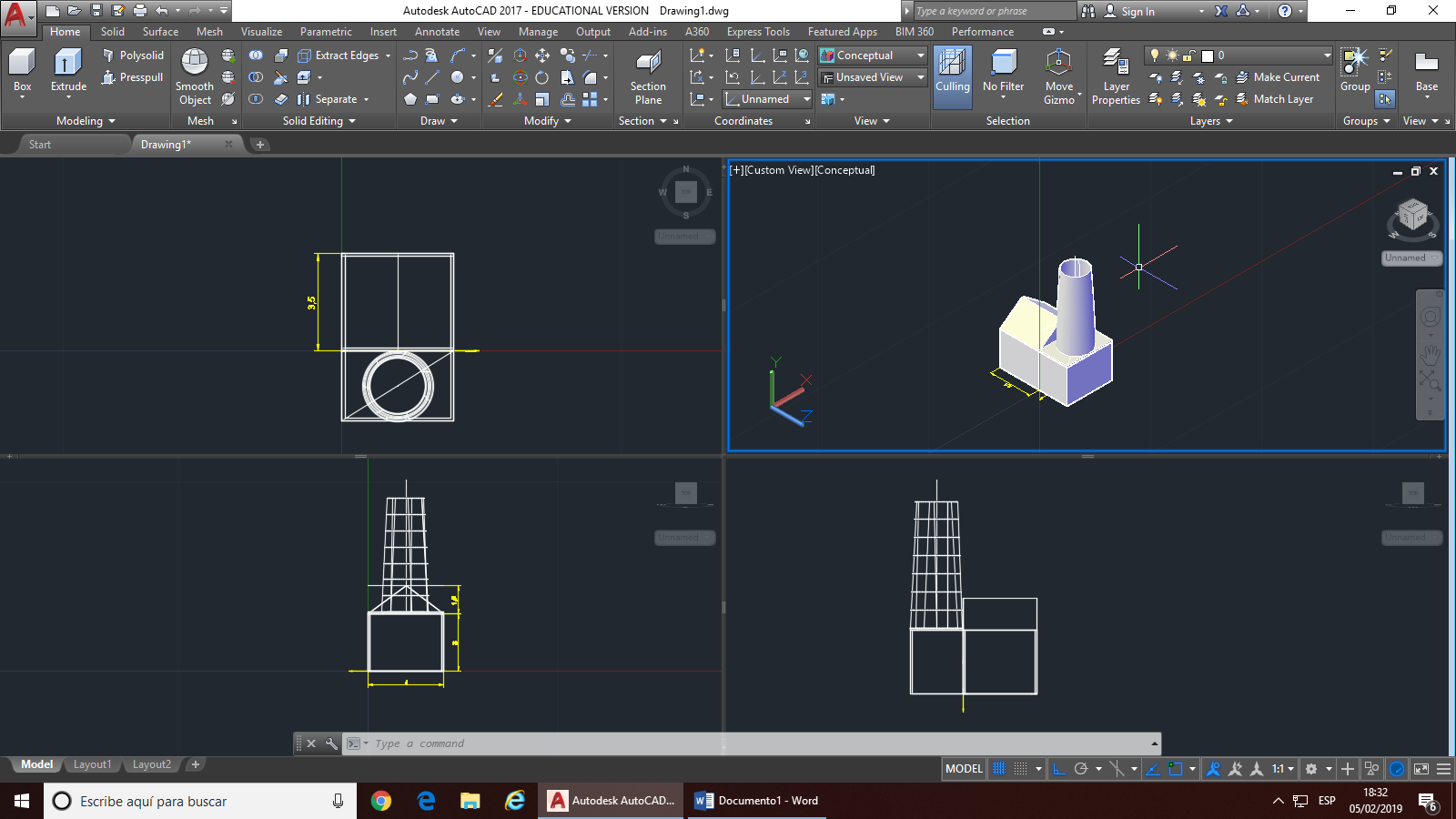Image resolution: width=1456 pixels, height=819 pixels.
Task: Open the Visualize ribbon tab
Action: pos(261,32)
